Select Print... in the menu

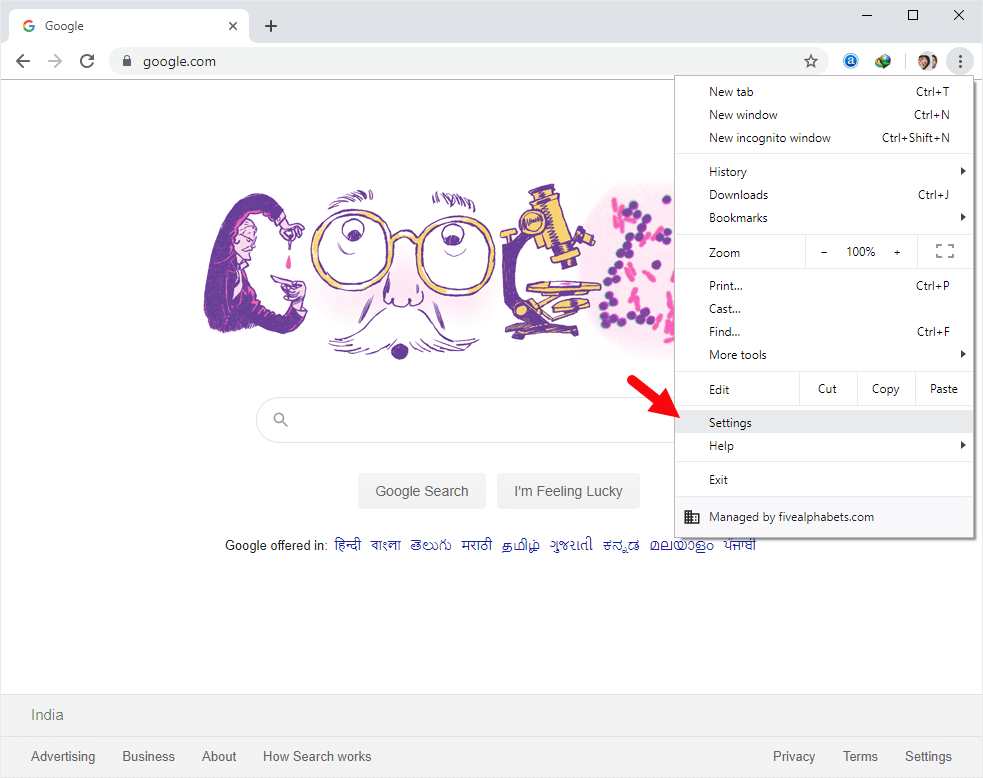824,286
